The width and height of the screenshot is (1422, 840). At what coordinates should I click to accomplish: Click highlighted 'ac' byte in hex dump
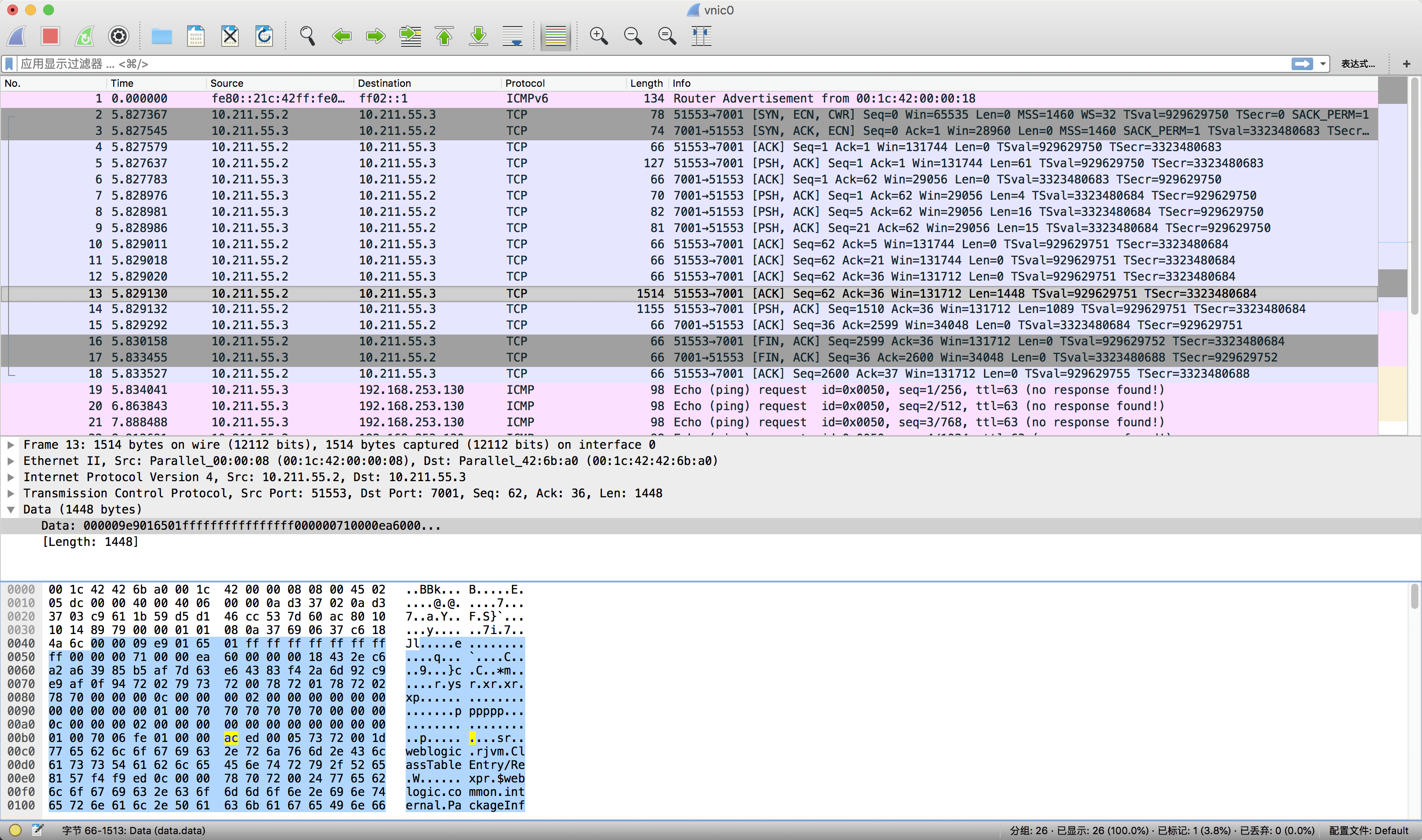coord(231,738)
